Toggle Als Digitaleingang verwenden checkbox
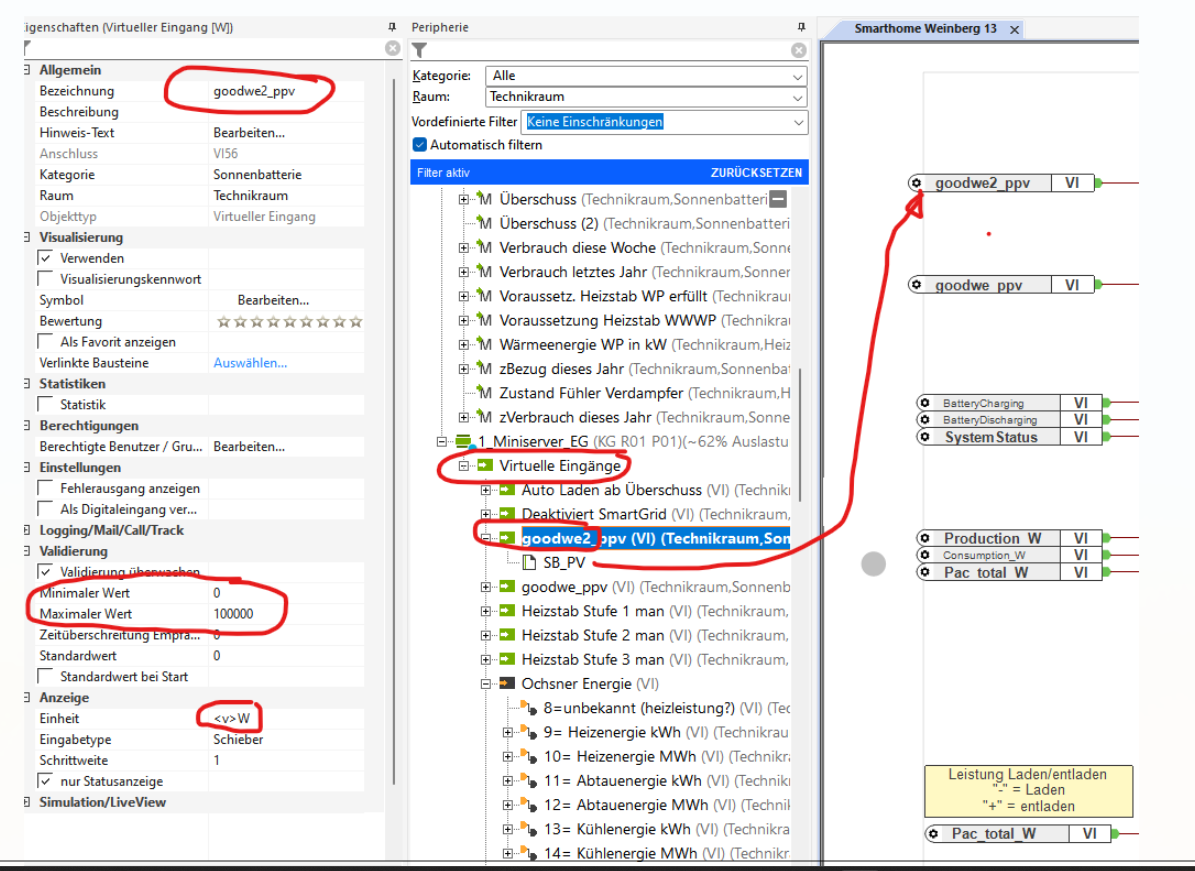This screenshot has height=871, width=1195. tap(46, 509)
